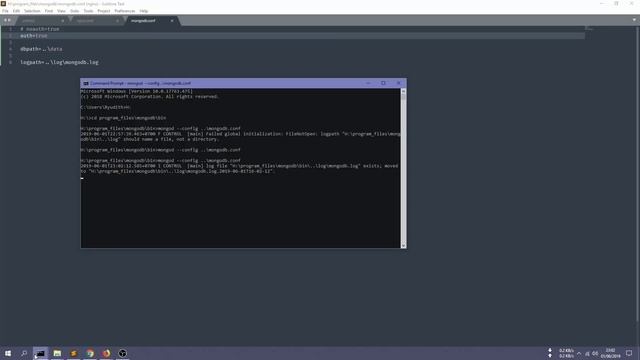Open the taskbar clock and date
640x360 pixels.
point(610,353)
